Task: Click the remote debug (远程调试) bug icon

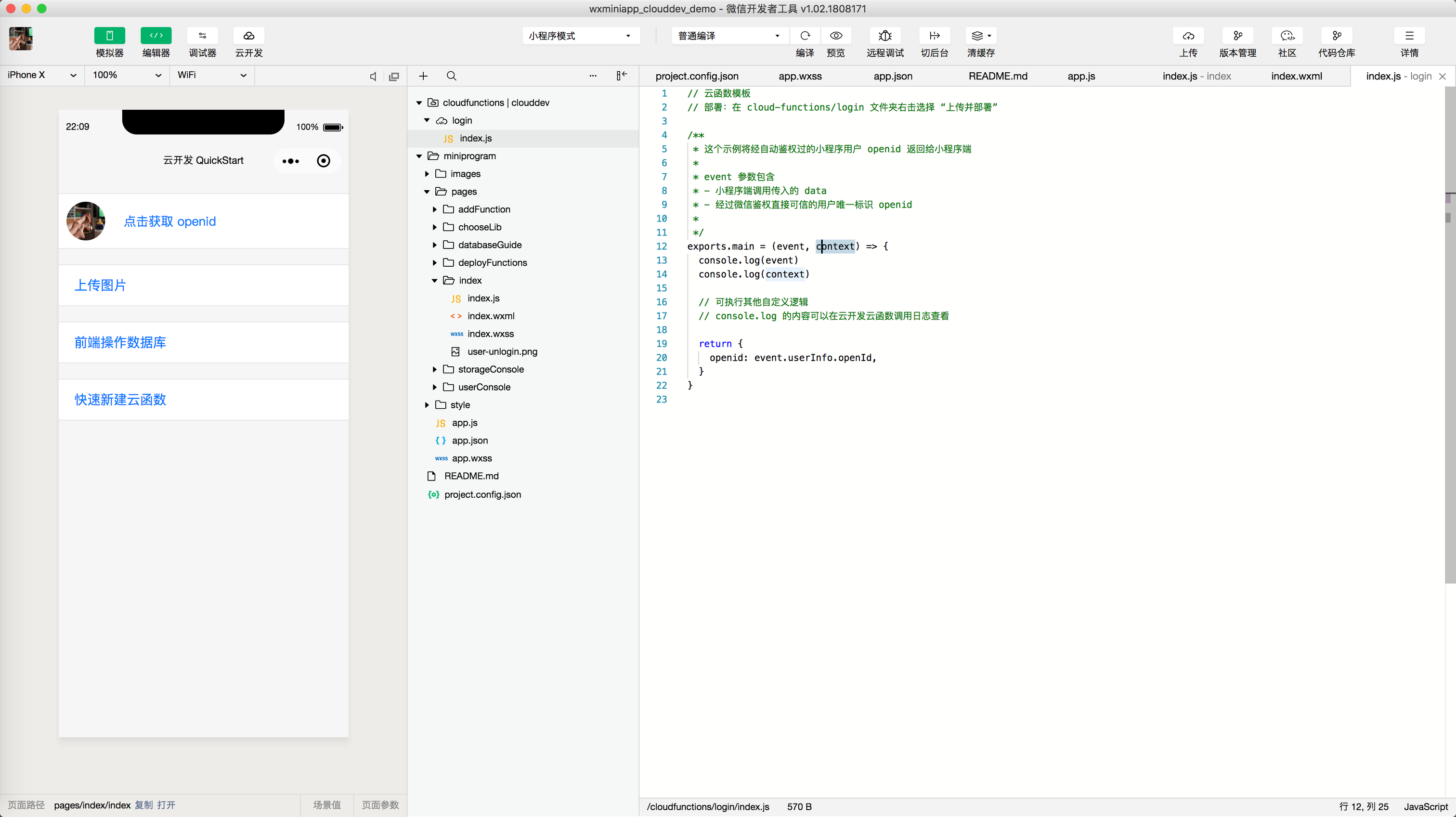Action: click(884, 36)
